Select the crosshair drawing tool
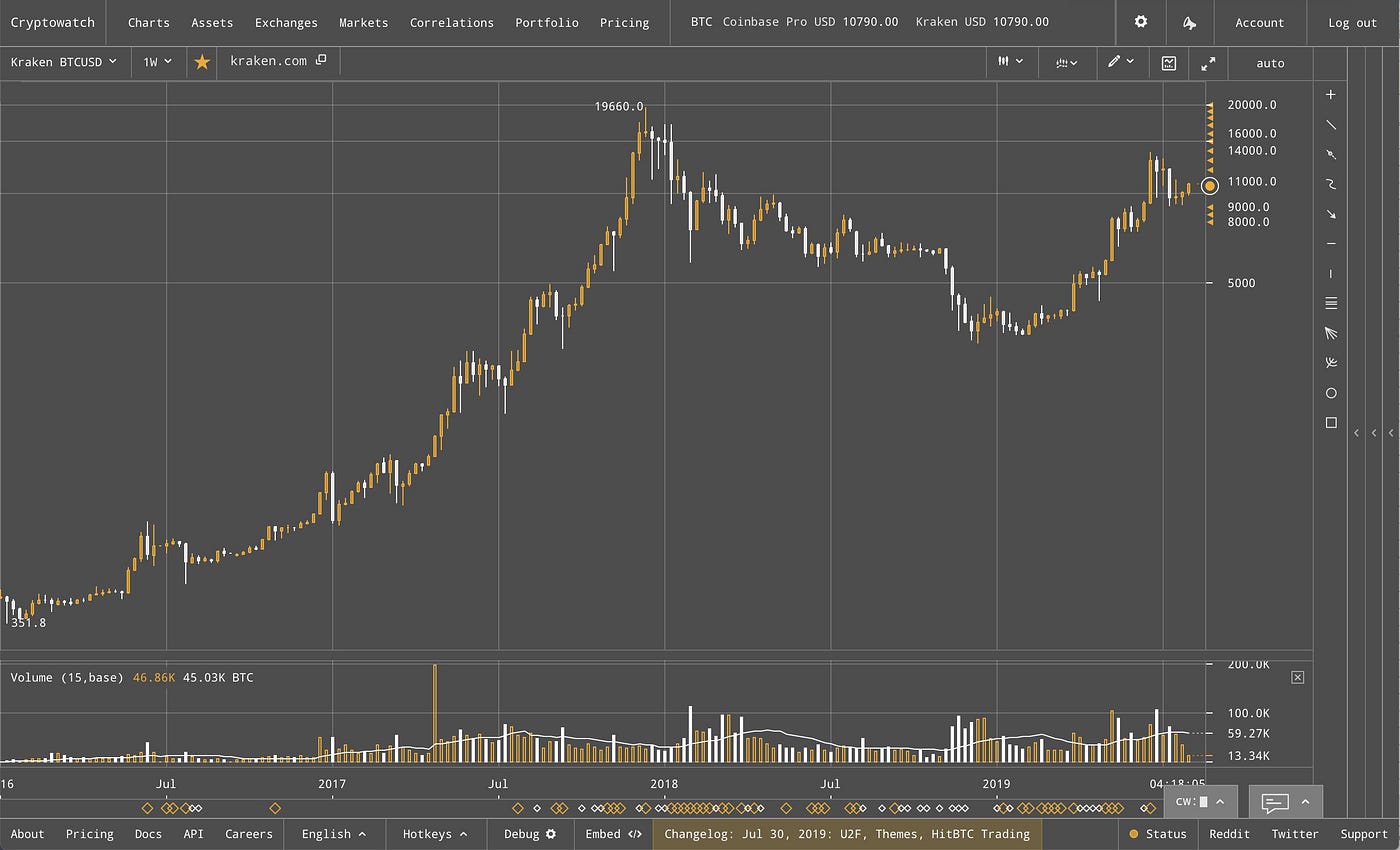This screenshot has height=850, width=1400. tap(1330, 95)
